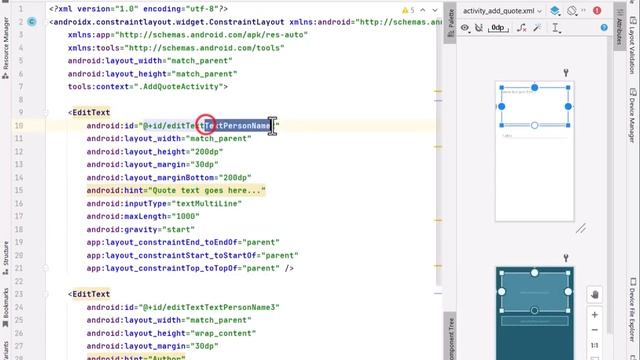The image size is (640, 360).
Task: Open the design surface layers dropdown
Action: click(x=555, y=11)
